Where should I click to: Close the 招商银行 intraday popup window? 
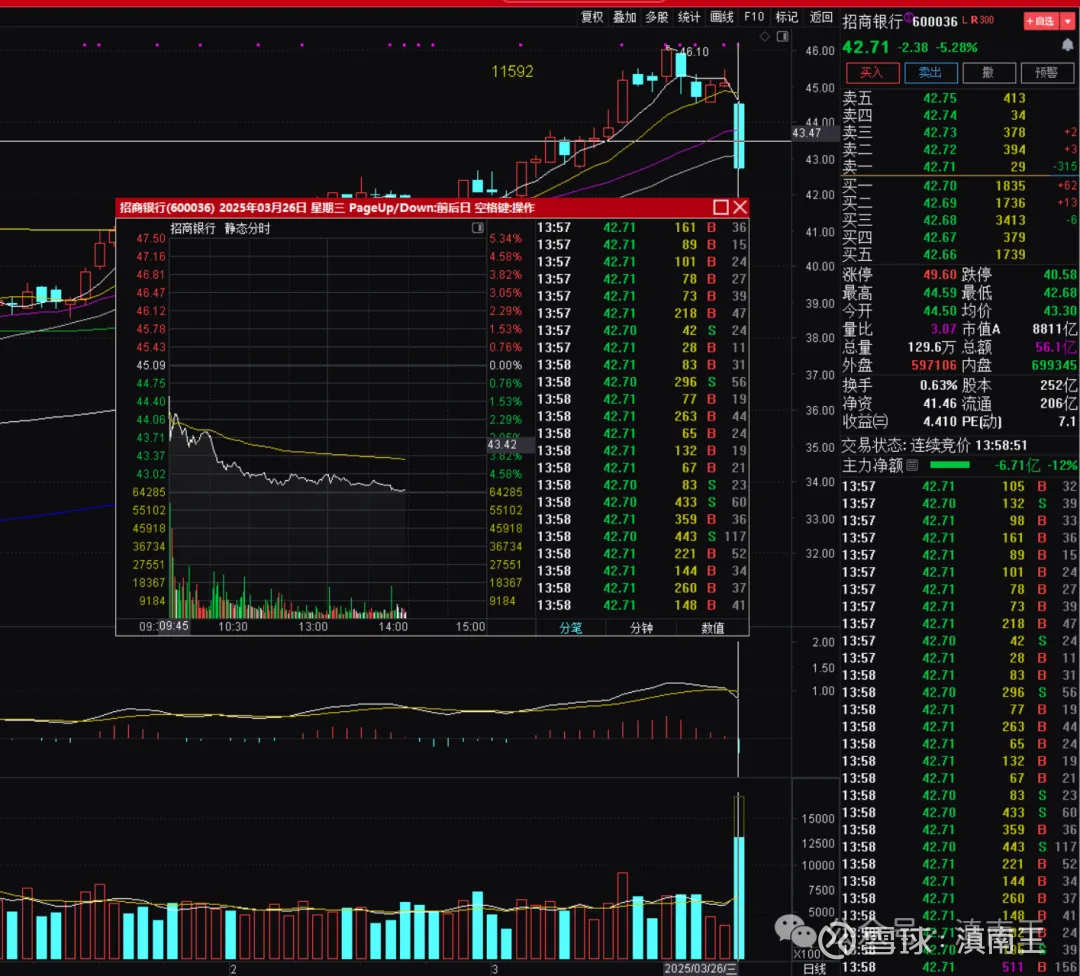click(740, 207)
